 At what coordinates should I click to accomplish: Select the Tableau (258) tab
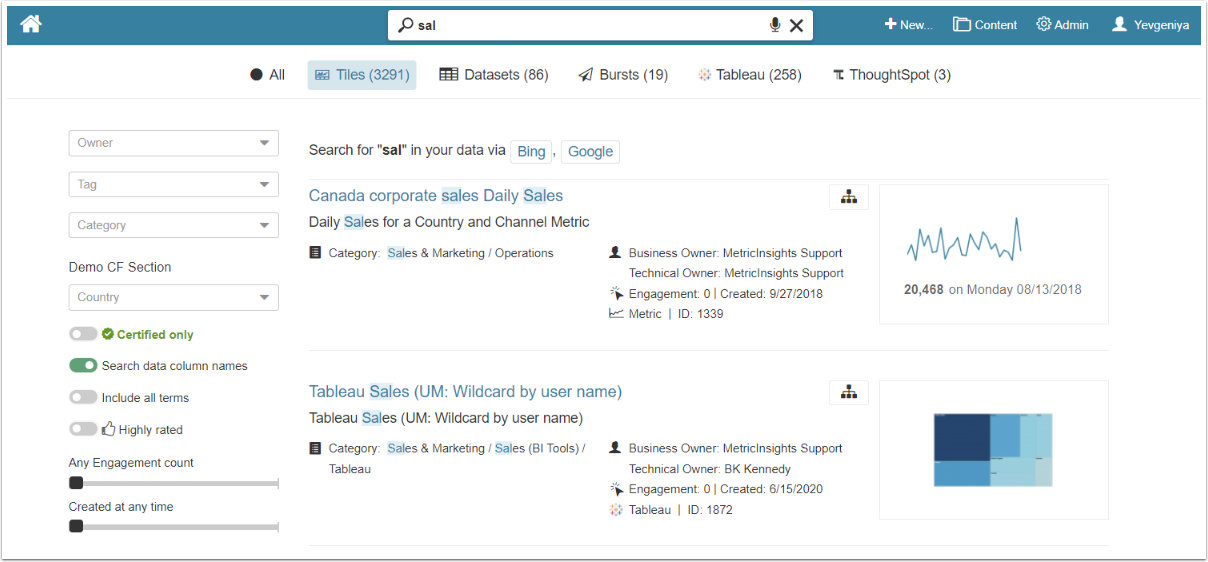pos(749,75)
